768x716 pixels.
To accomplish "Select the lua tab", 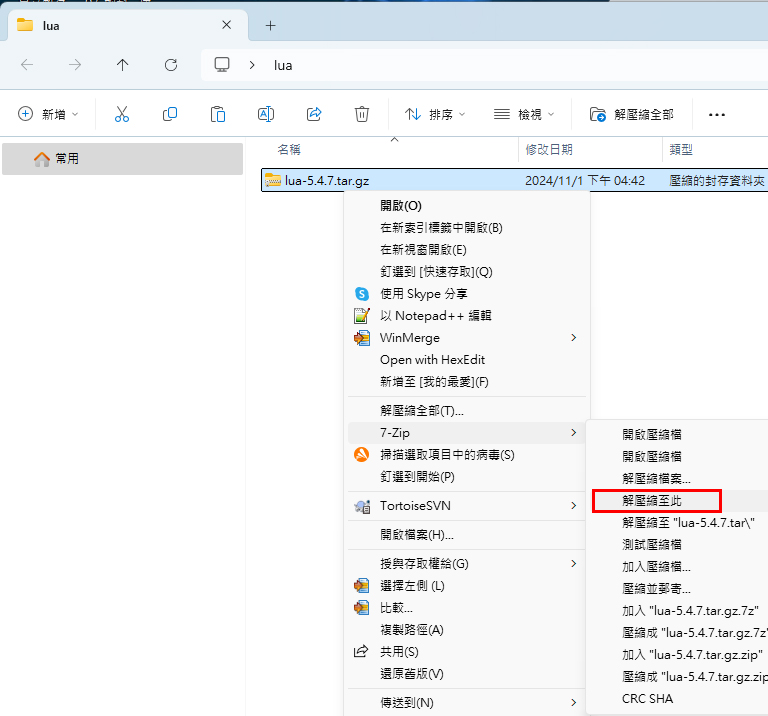I will point(127,25).
